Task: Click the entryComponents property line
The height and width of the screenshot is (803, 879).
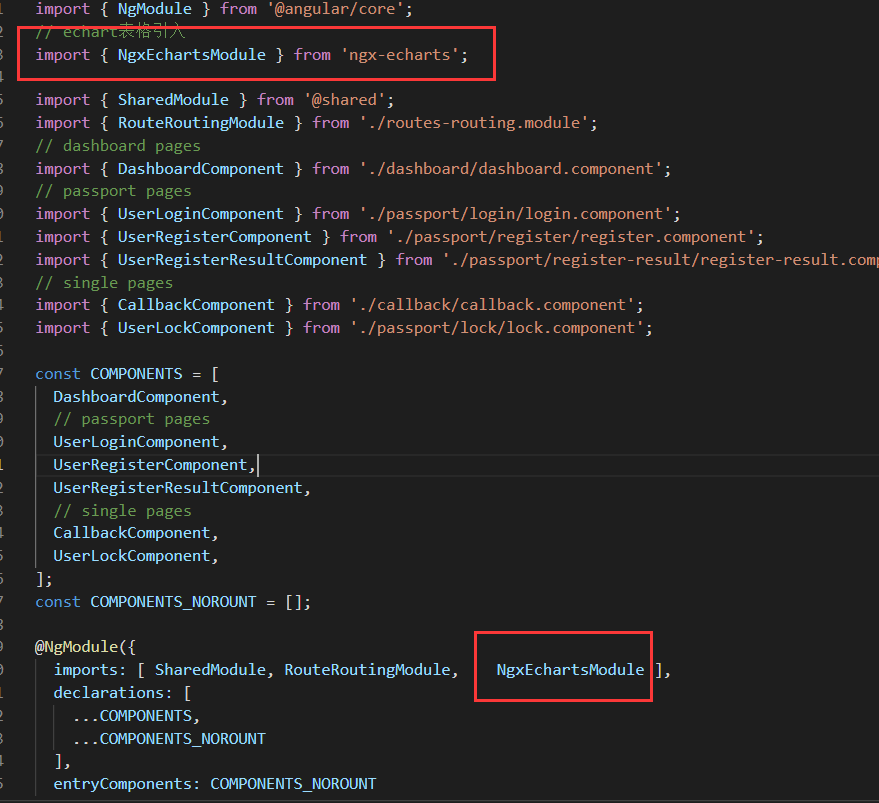Action: [122, 783]
